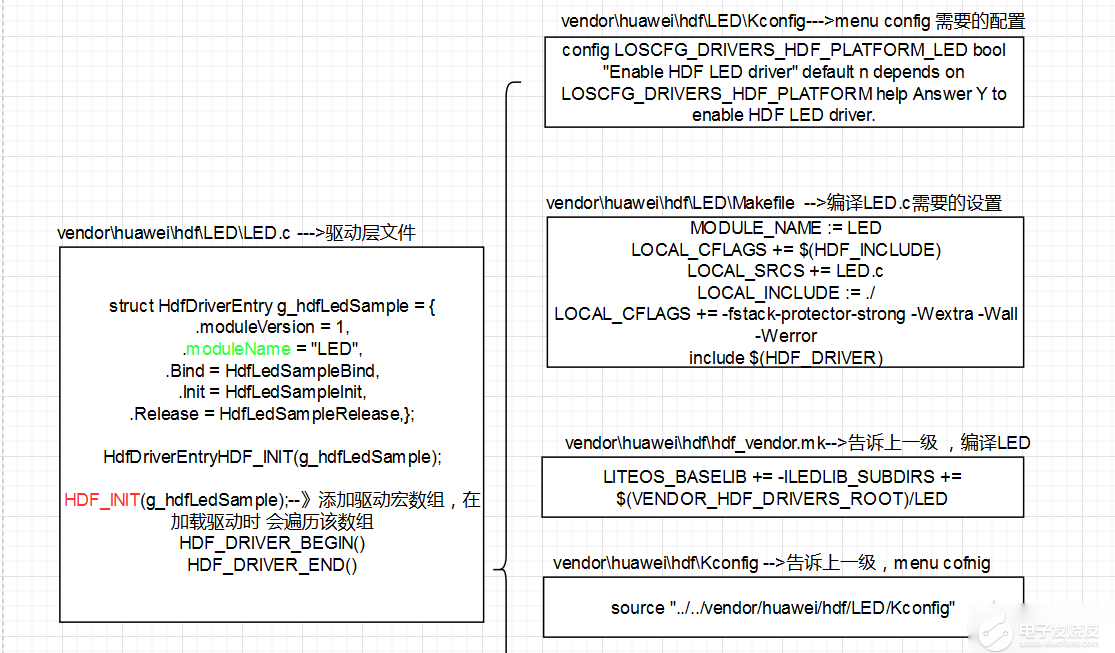The width and height of the screenshot is (1115, 653).
Task: Click the LED\Kconfig menu config heading
Action: pyautogui.click(x=792, y=21)
